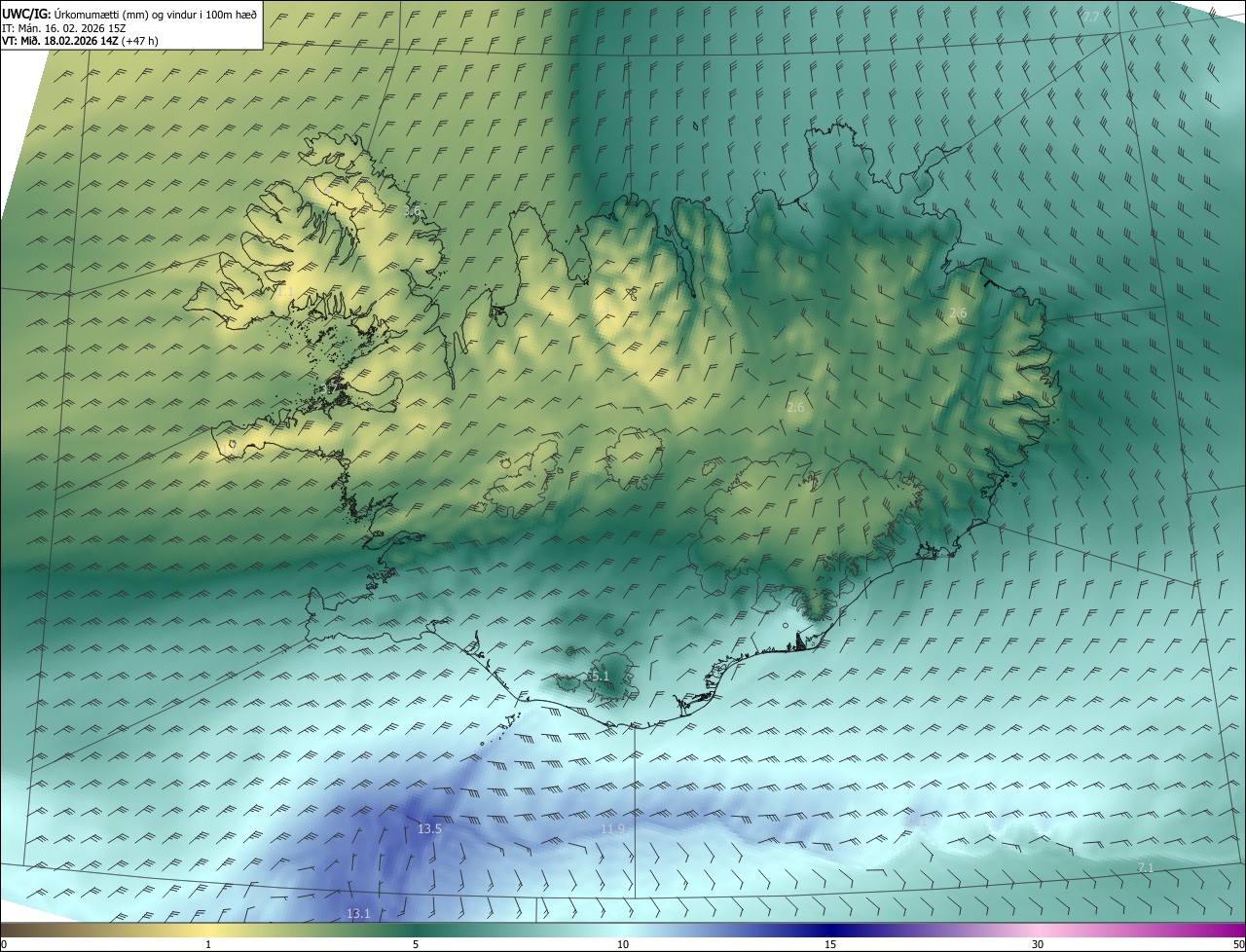Click the 11.9 value on the map

click(612, 829)
